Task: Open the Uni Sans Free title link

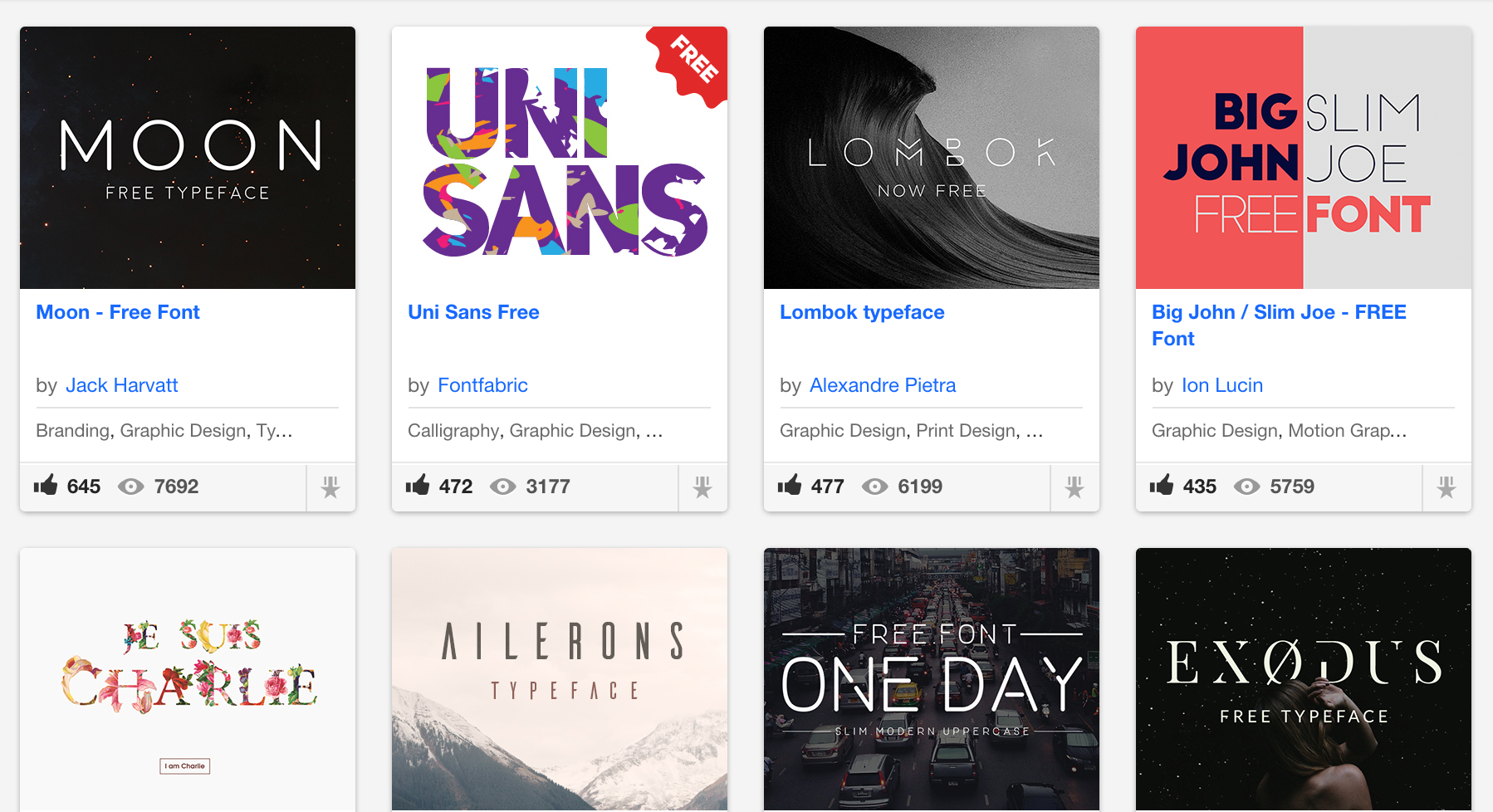Action: click(473, 312)
